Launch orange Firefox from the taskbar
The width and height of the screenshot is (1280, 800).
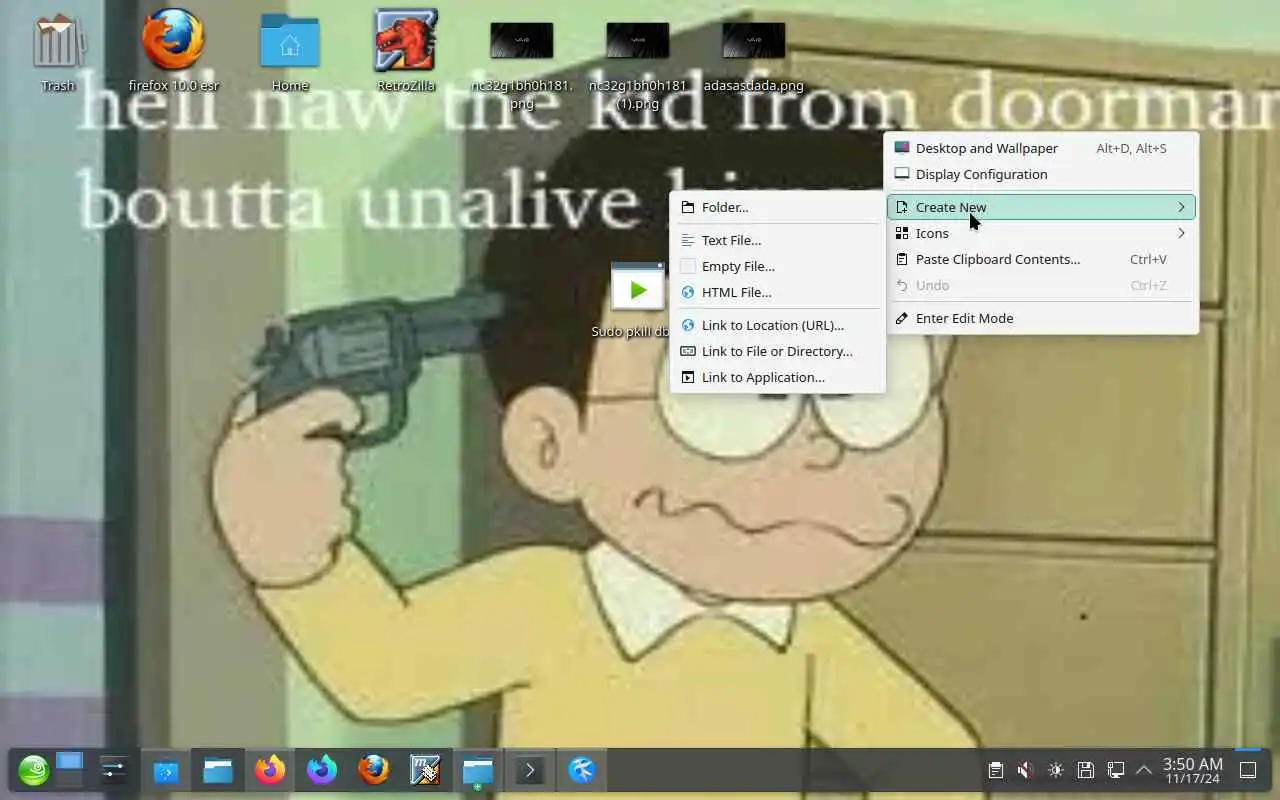click(270, 770)
